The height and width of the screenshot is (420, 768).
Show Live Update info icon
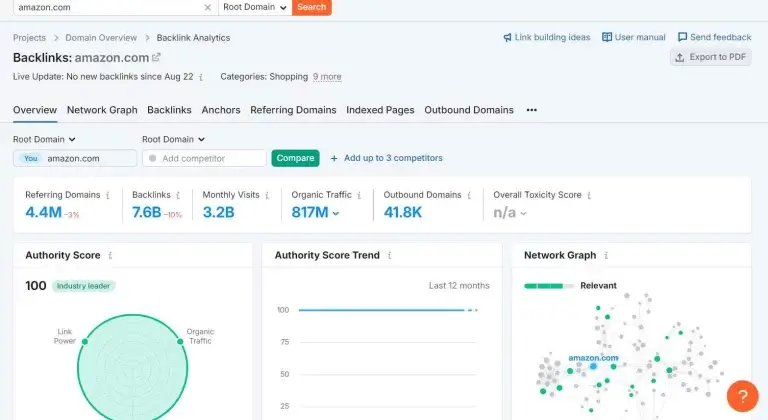click(201, 77)
